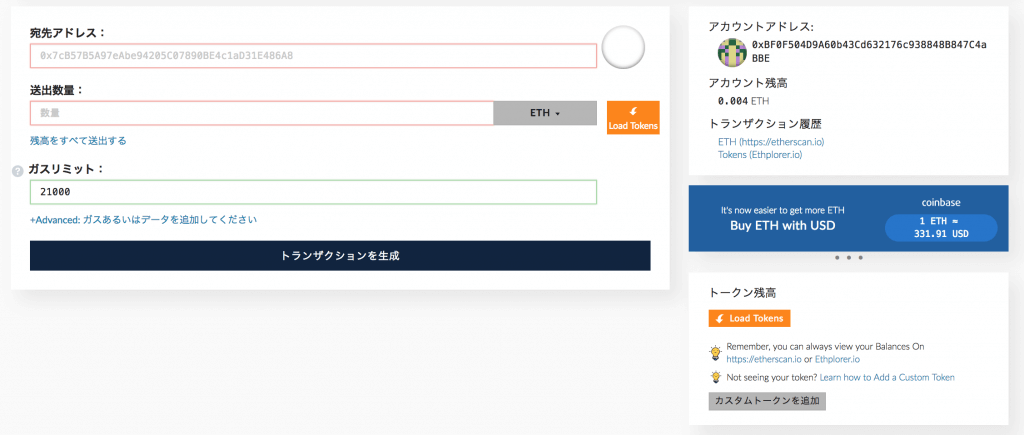Click the カスタムトークンを追加 button
The image size is (1024, 435).
(767, 401)
